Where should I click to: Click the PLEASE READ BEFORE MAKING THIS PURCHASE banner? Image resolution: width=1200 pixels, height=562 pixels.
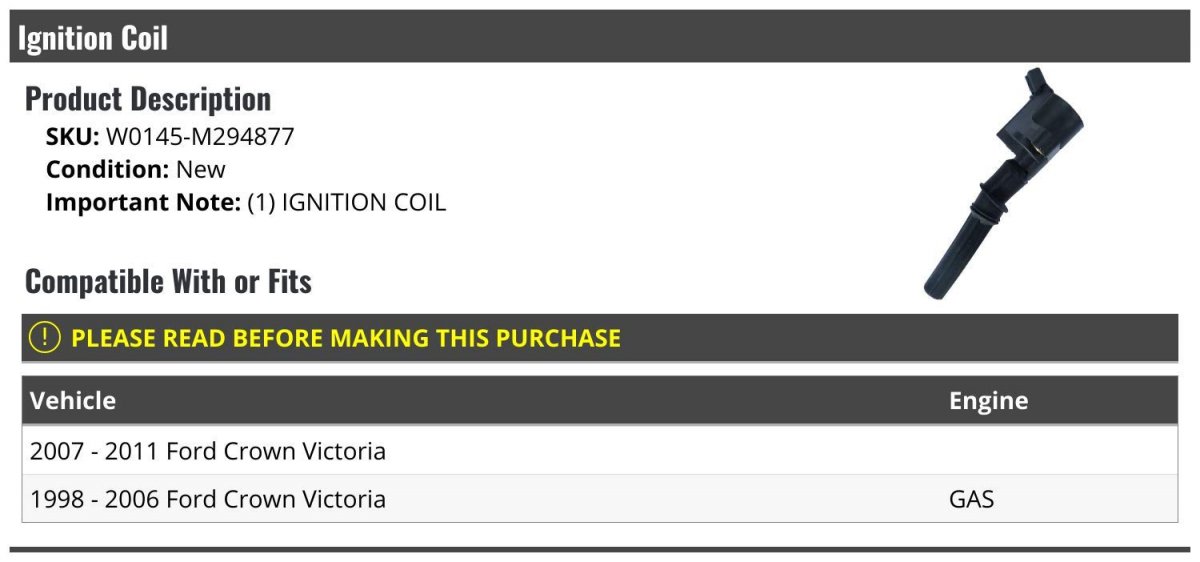pos(600,338)
